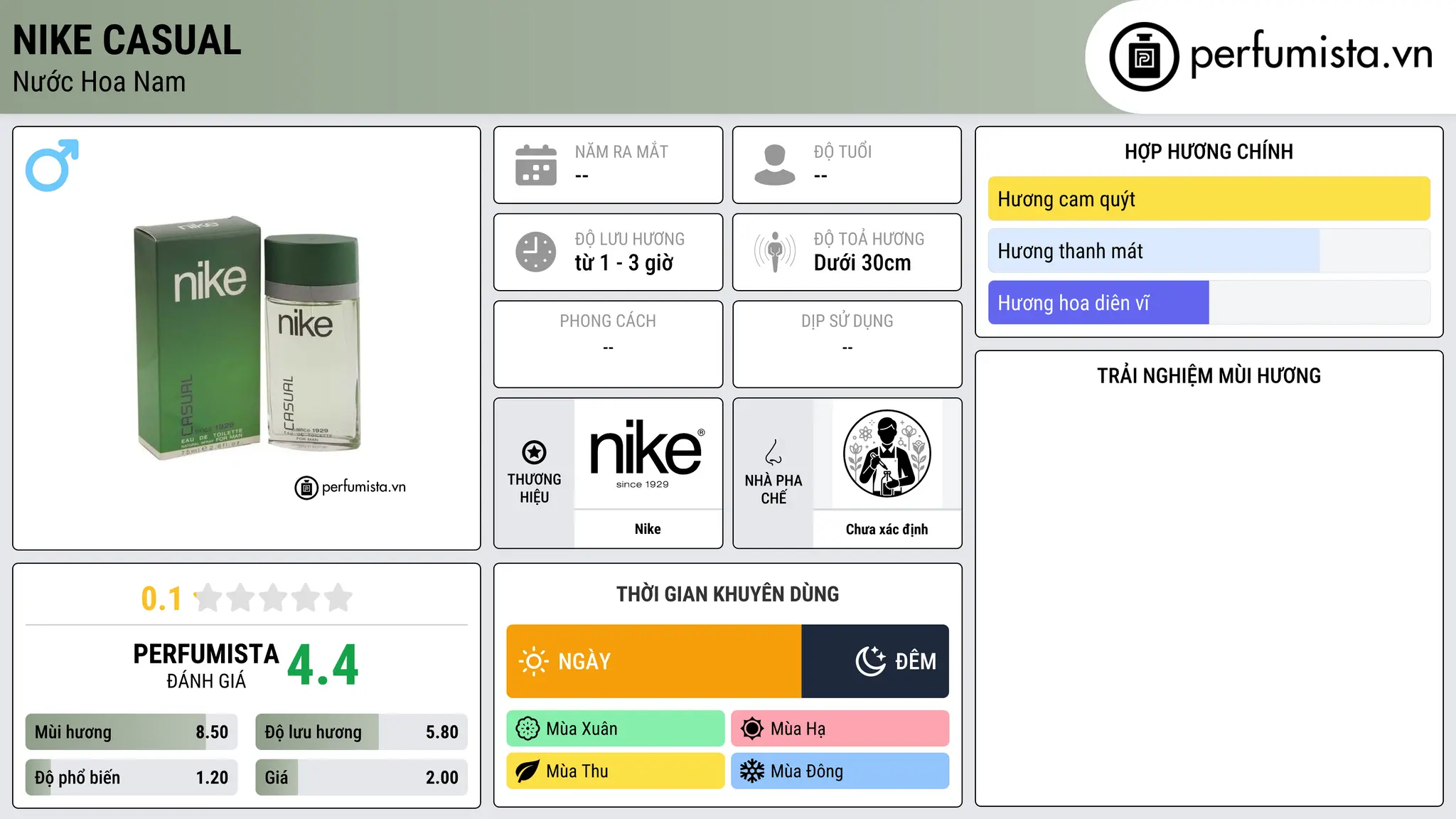
Task: Click the person icon beside Độ tuổi
Action: (x=775, y=165)
